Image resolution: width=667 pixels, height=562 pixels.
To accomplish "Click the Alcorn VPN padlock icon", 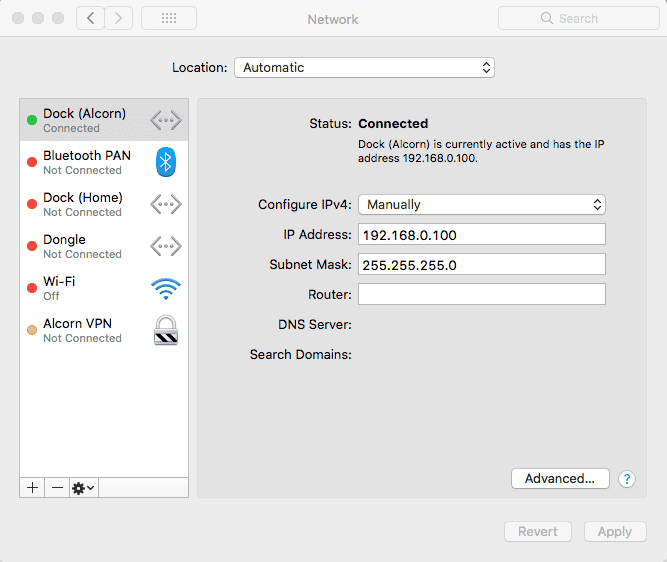I will tap(166, 330).
